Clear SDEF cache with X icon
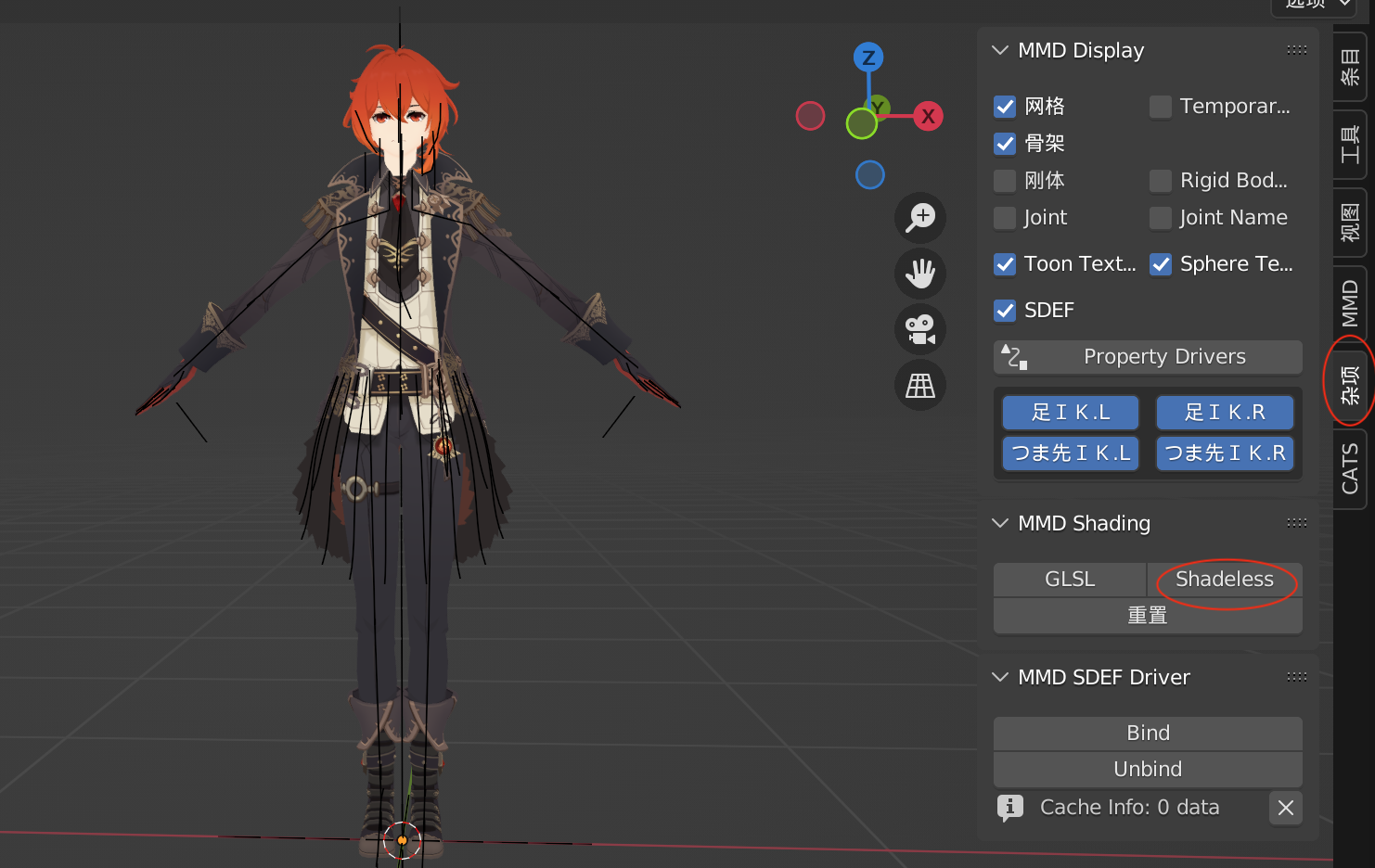Image resolution: width=1375 pixels, height=868 pixels. point(1285,808)
